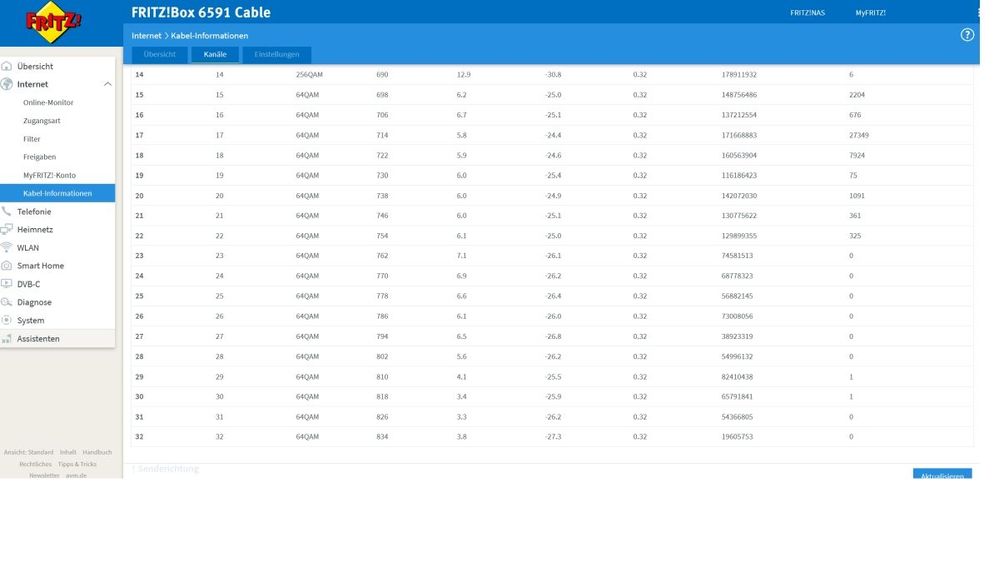
Task: Click Kabel-Informationen in the breadcrumb
Action: [209, 36]
